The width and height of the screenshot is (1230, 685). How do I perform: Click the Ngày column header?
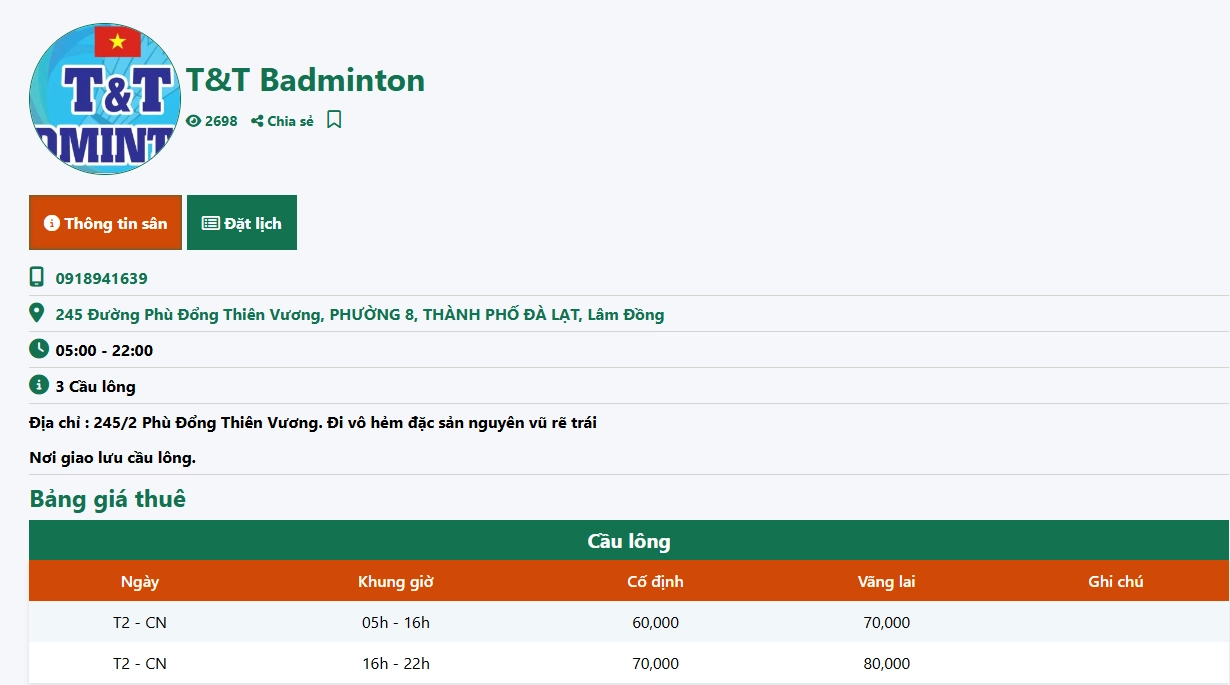(x=140, y=581)
